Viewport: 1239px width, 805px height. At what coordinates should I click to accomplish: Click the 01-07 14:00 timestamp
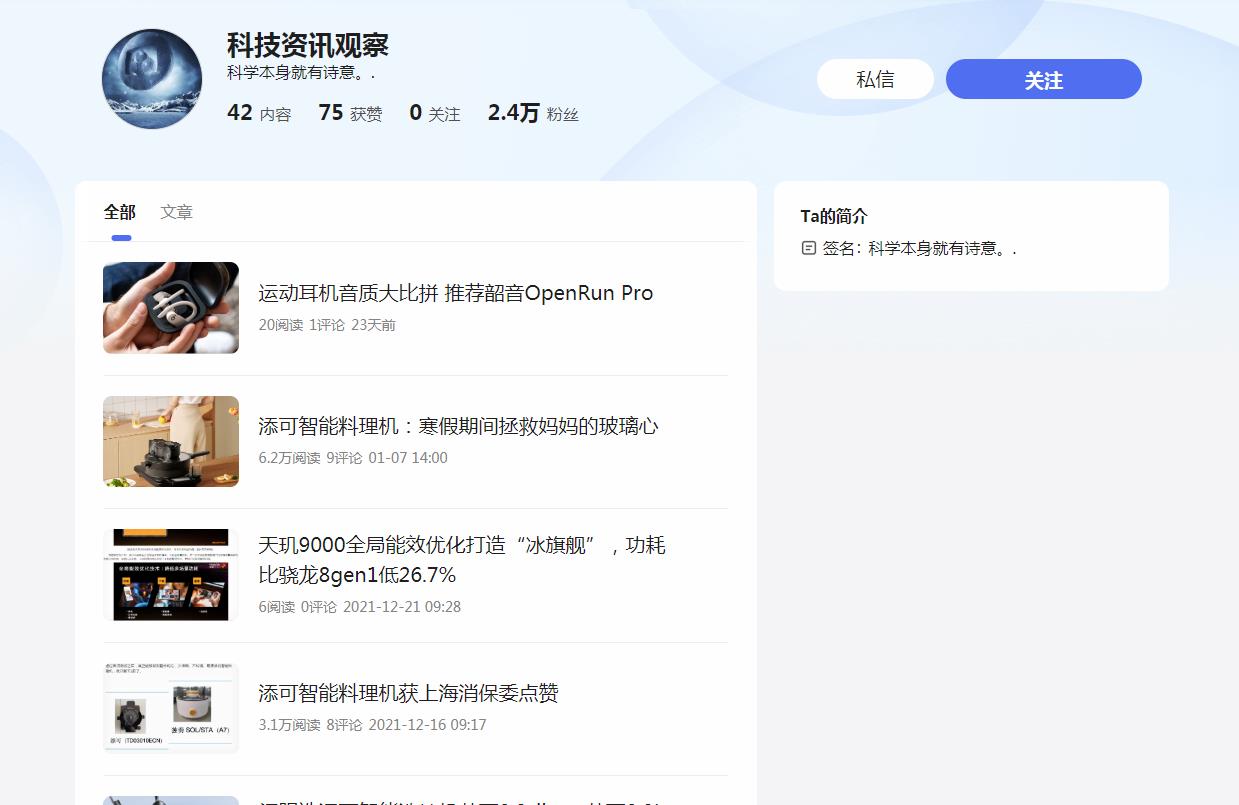[x=408, y=458]
